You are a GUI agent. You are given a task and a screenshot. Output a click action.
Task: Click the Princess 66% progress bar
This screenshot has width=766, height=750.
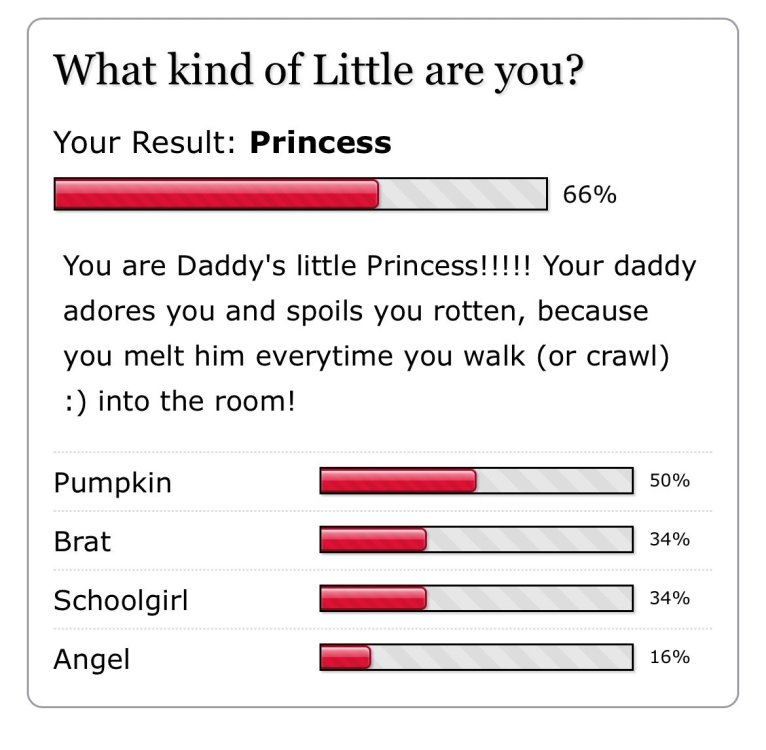pyautogui.click(x=300, y=194)
